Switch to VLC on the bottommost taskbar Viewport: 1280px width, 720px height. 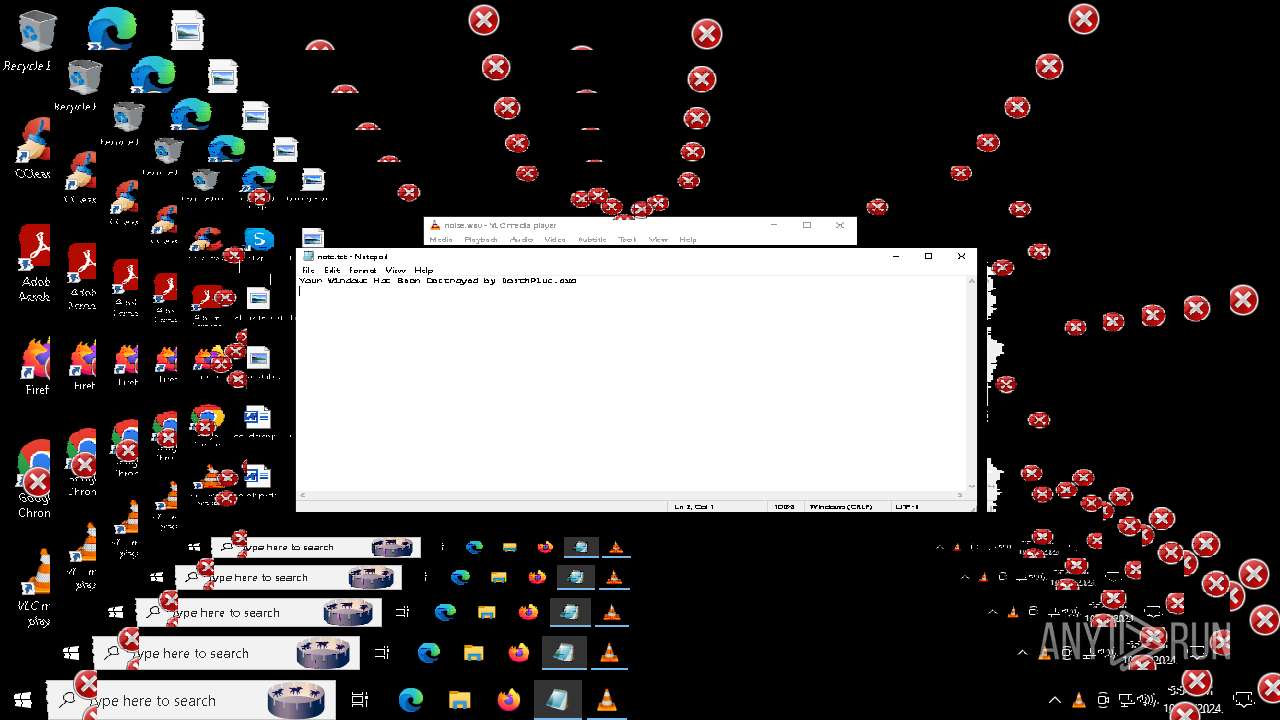click(606, 701)
